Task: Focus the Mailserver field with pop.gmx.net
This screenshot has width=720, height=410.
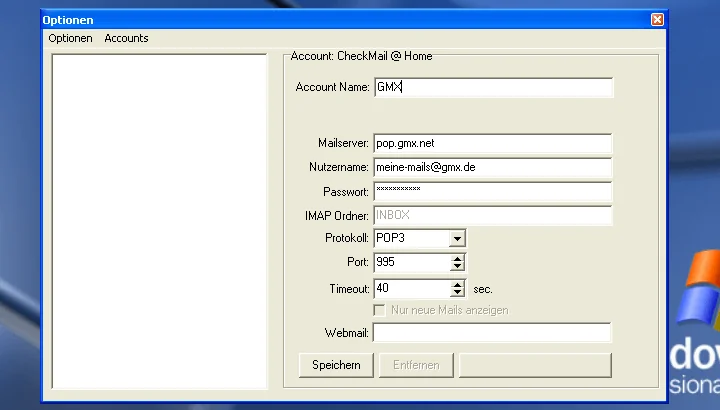Action: tap(493, 143)
